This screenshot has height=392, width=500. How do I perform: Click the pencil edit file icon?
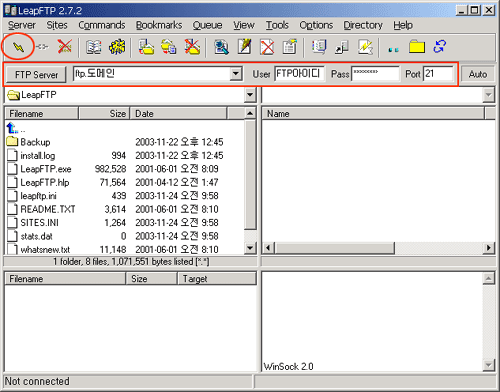point(244,47)
